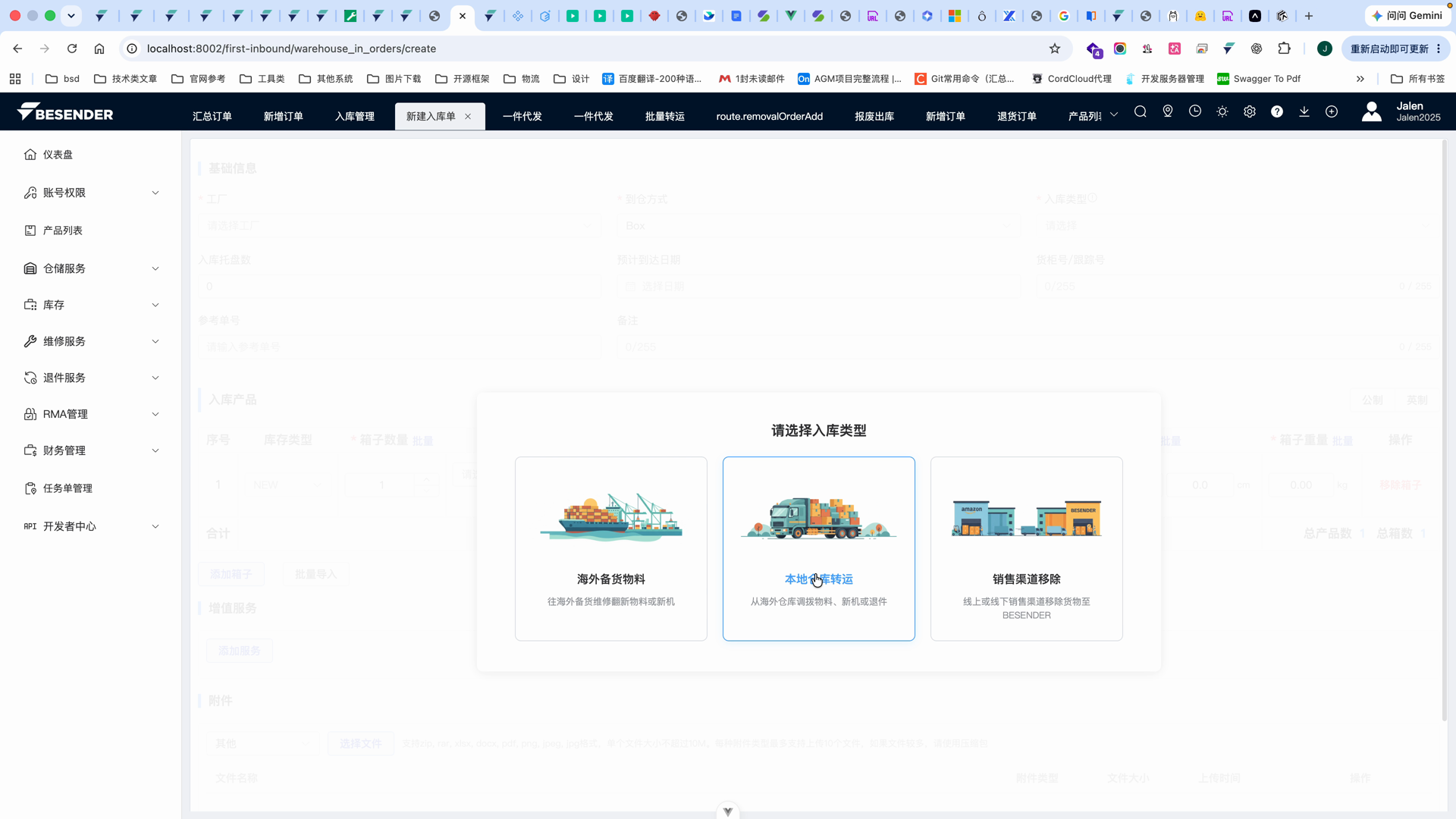Switch to route.removalOrderAdd tab
This screenshot has width=1456, height=819.
(x=770, y=116)
